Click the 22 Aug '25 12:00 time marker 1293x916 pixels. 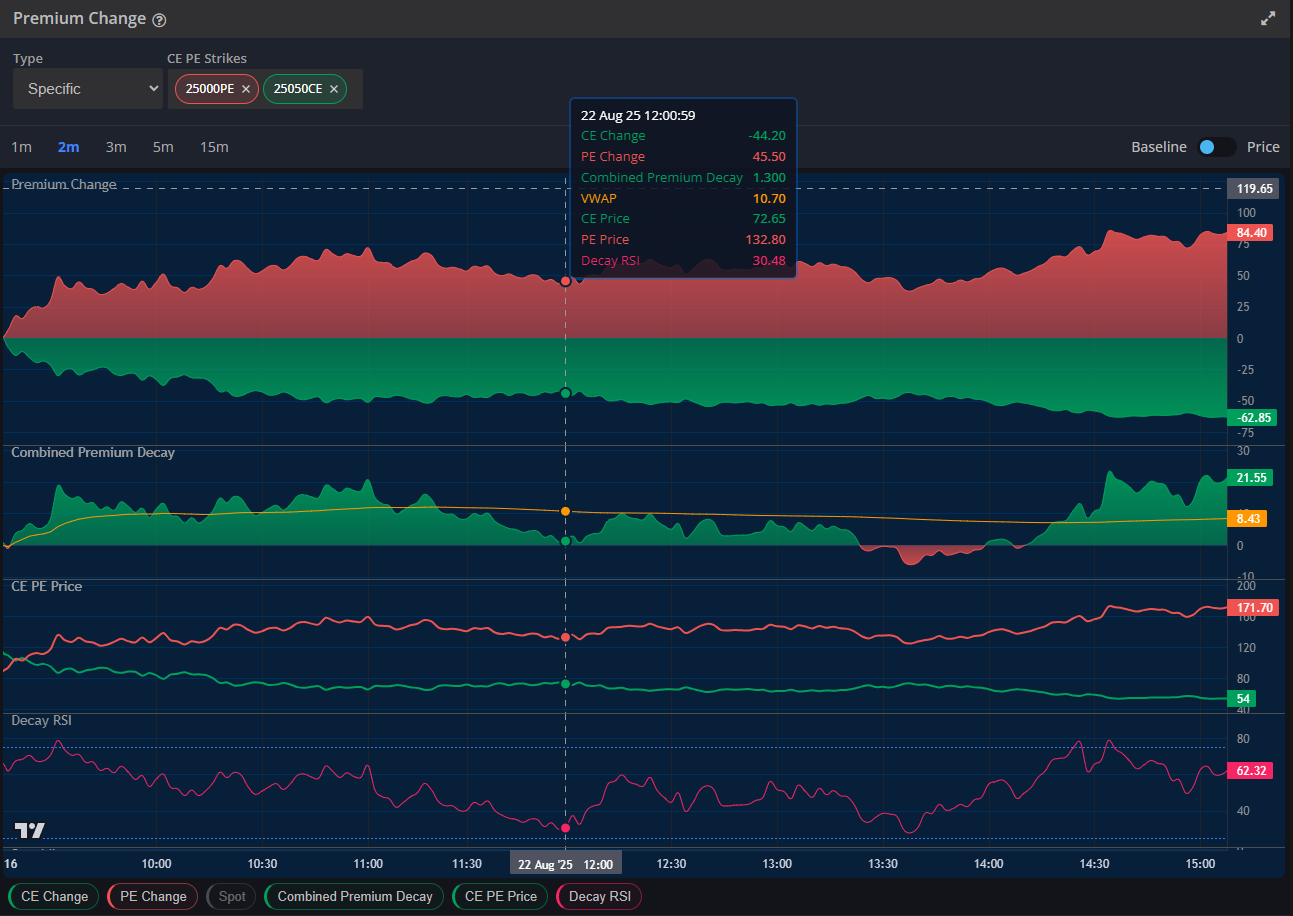tap(565, 861)
